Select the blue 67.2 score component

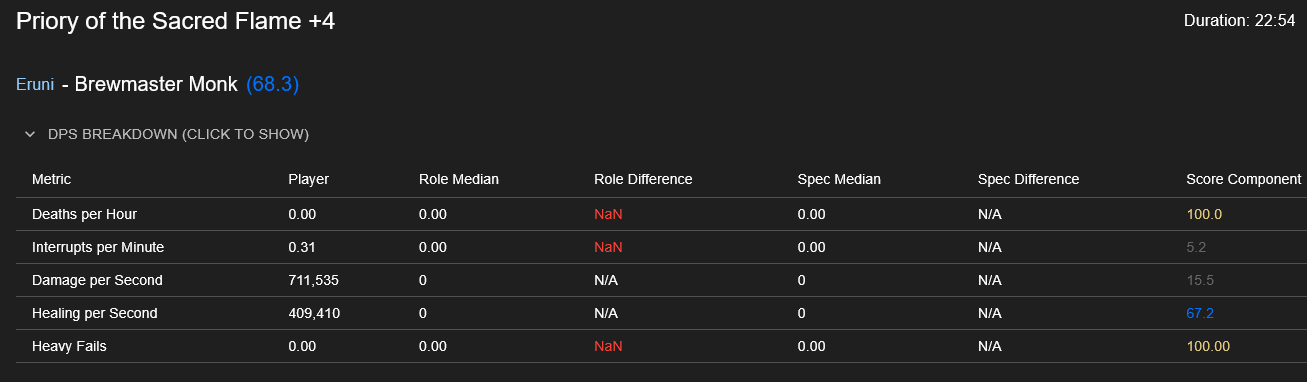(x=1200, y=313)
